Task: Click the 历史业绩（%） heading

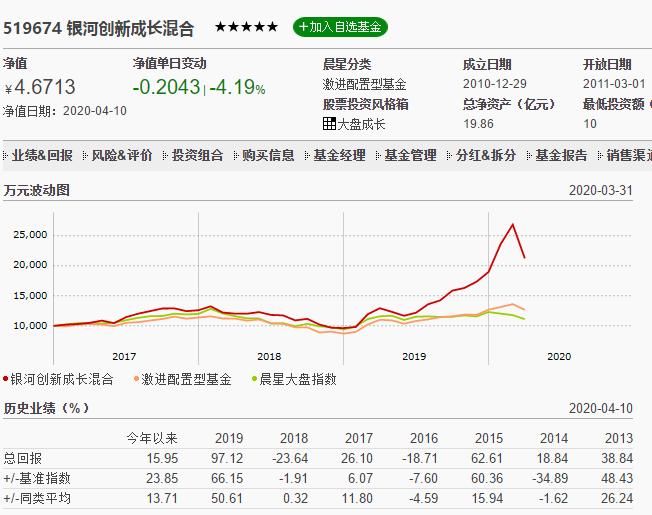Action: click(x=46, y=408)
